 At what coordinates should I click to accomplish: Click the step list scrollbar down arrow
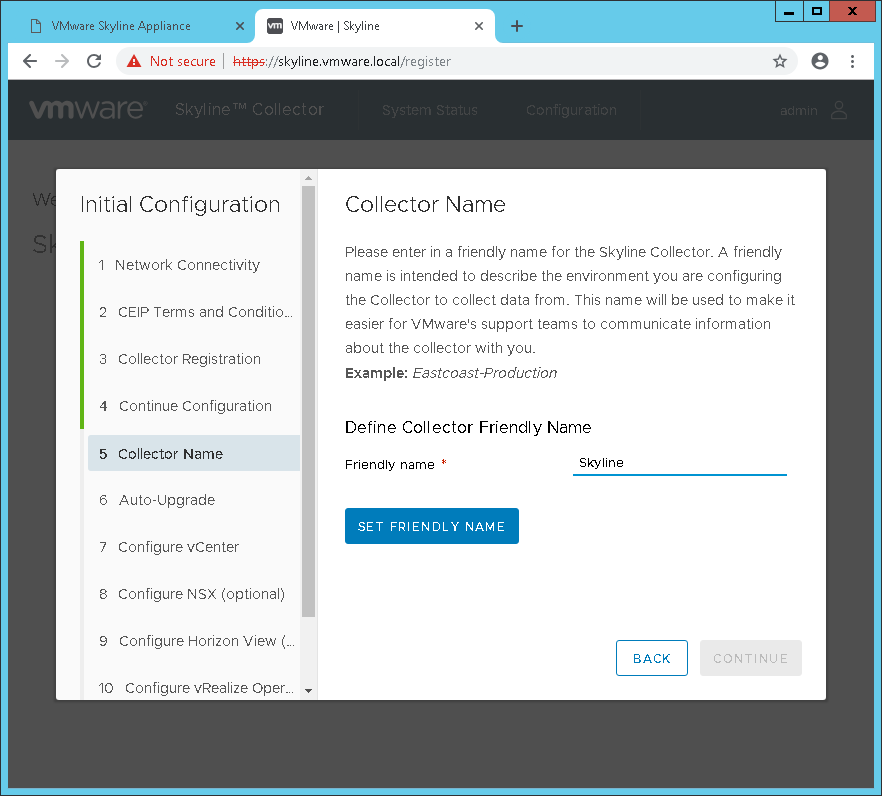tap(308, 691)
